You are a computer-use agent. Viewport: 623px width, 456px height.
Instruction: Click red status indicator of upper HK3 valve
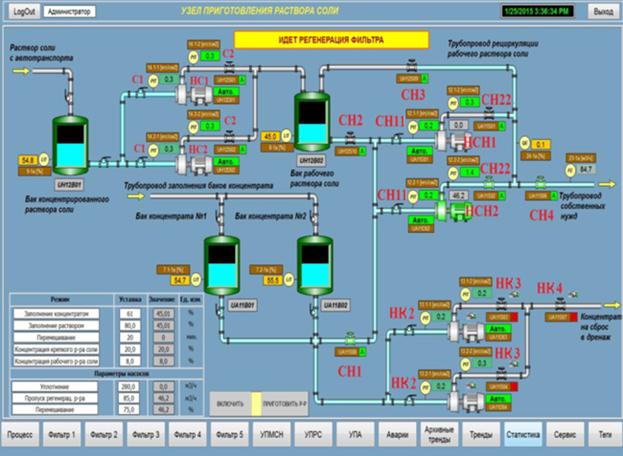click(514, 317)
